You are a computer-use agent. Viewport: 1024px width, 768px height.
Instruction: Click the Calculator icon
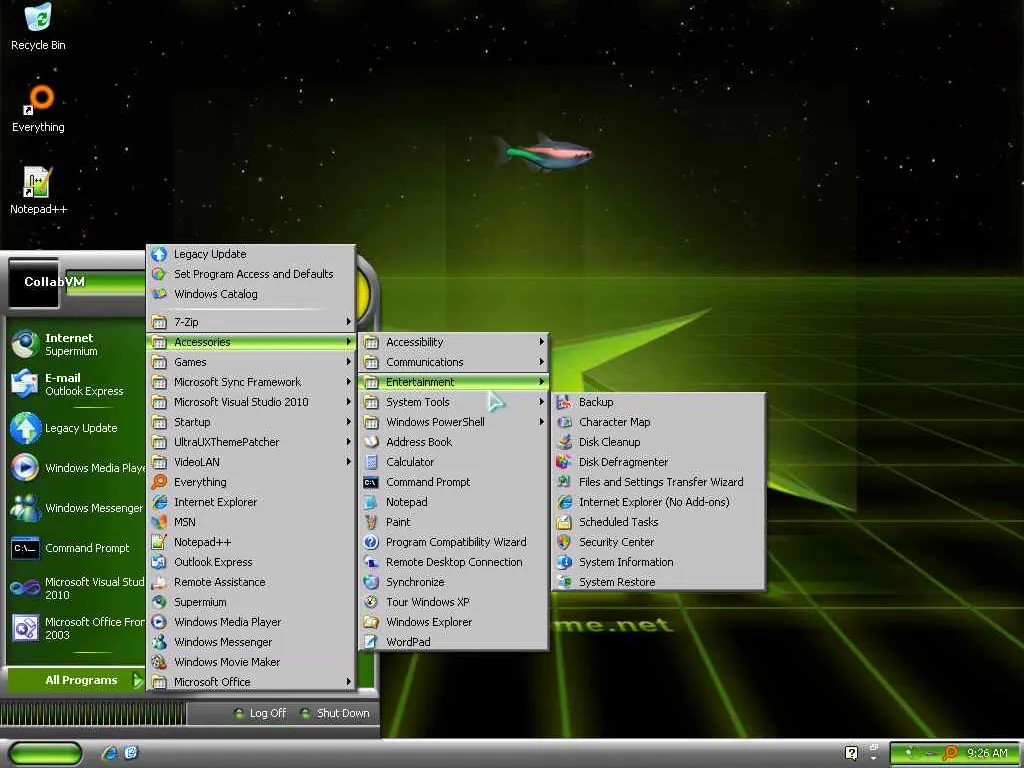click(x=371, y=462)
